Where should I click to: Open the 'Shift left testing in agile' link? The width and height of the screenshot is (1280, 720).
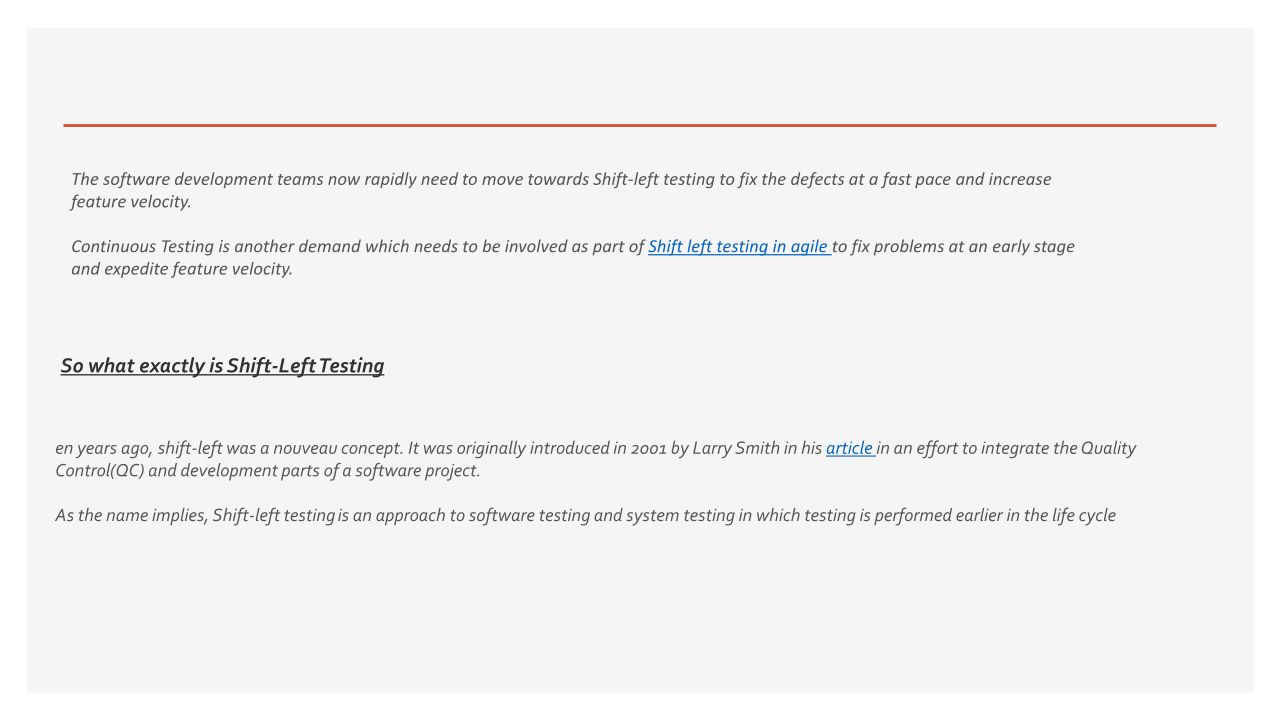pos(738,247)
